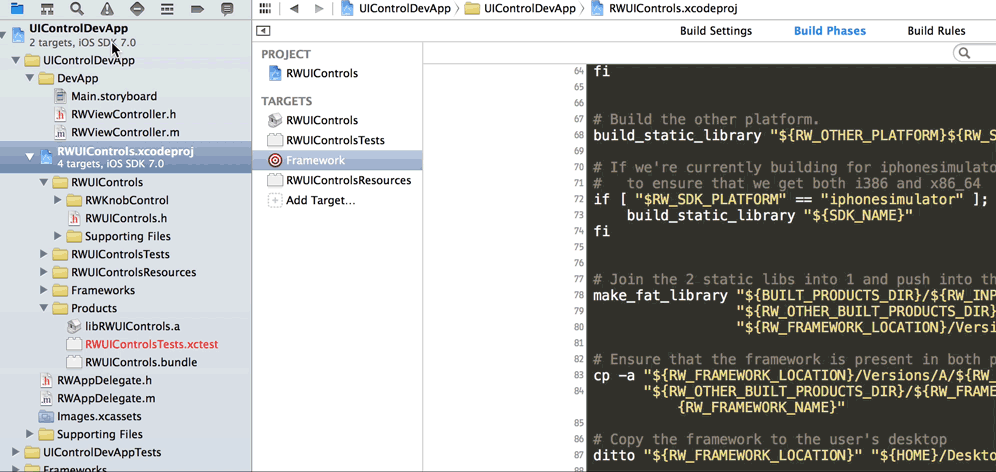996x472 pixels.
Task: Select Images.xcassets in the navigator
Action: pyautogui.click(x=99, y=417)
